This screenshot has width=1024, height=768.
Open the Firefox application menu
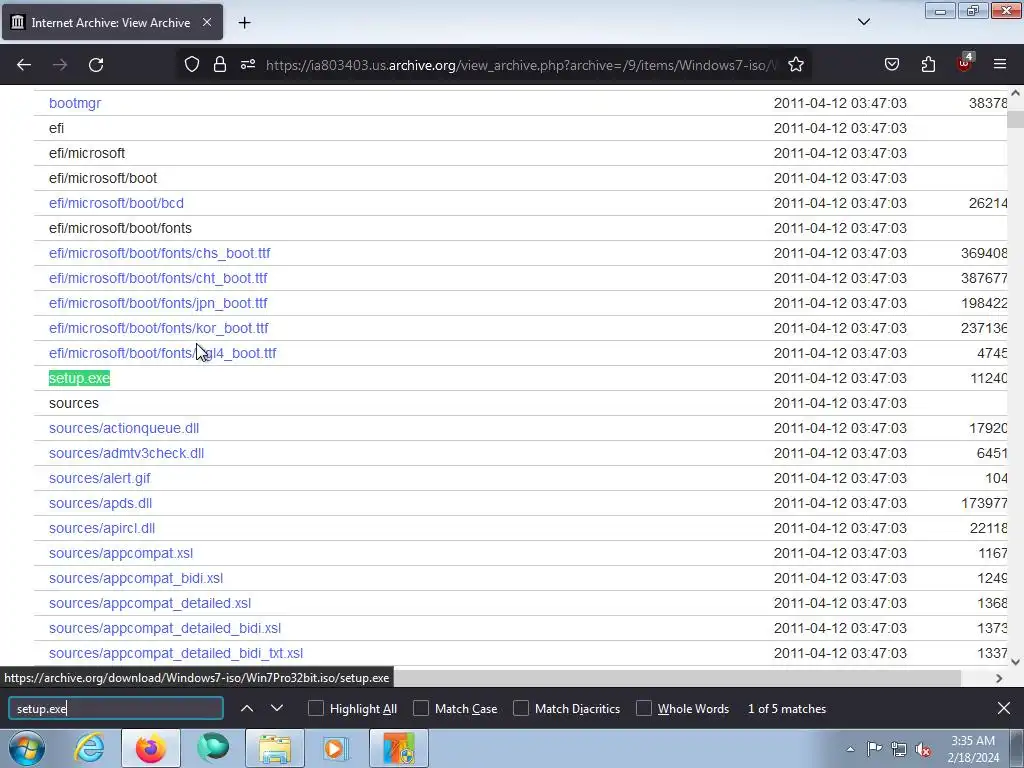click(1000, 65)
